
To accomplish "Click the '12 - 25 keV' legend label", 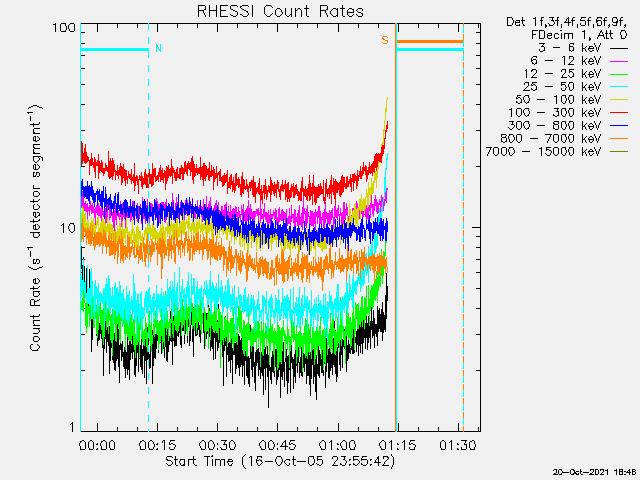I will tap(562, 74).
